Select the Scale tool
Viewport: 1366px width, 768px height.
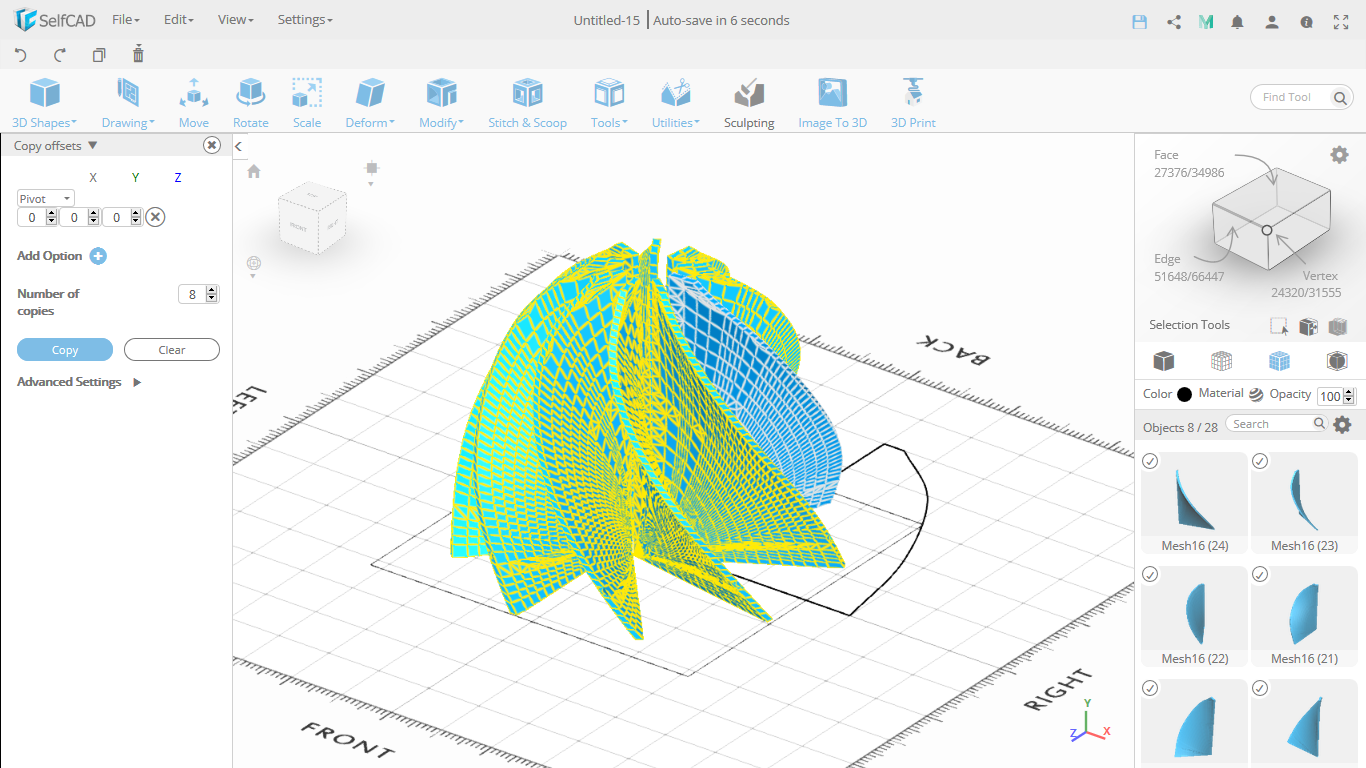coord(307,104)
